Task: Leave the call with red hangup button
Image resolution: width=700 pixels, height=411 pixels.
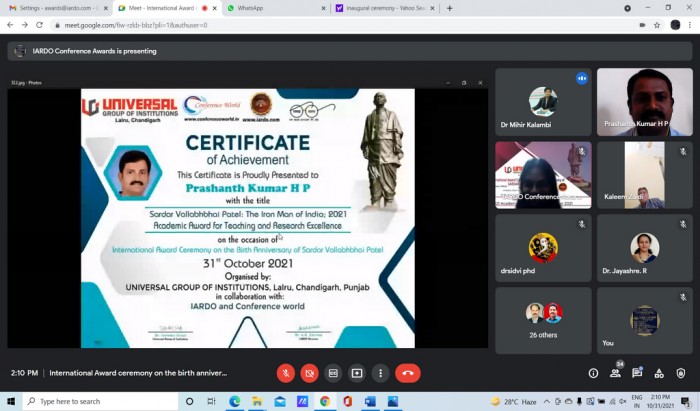Action: click(408, 373)
